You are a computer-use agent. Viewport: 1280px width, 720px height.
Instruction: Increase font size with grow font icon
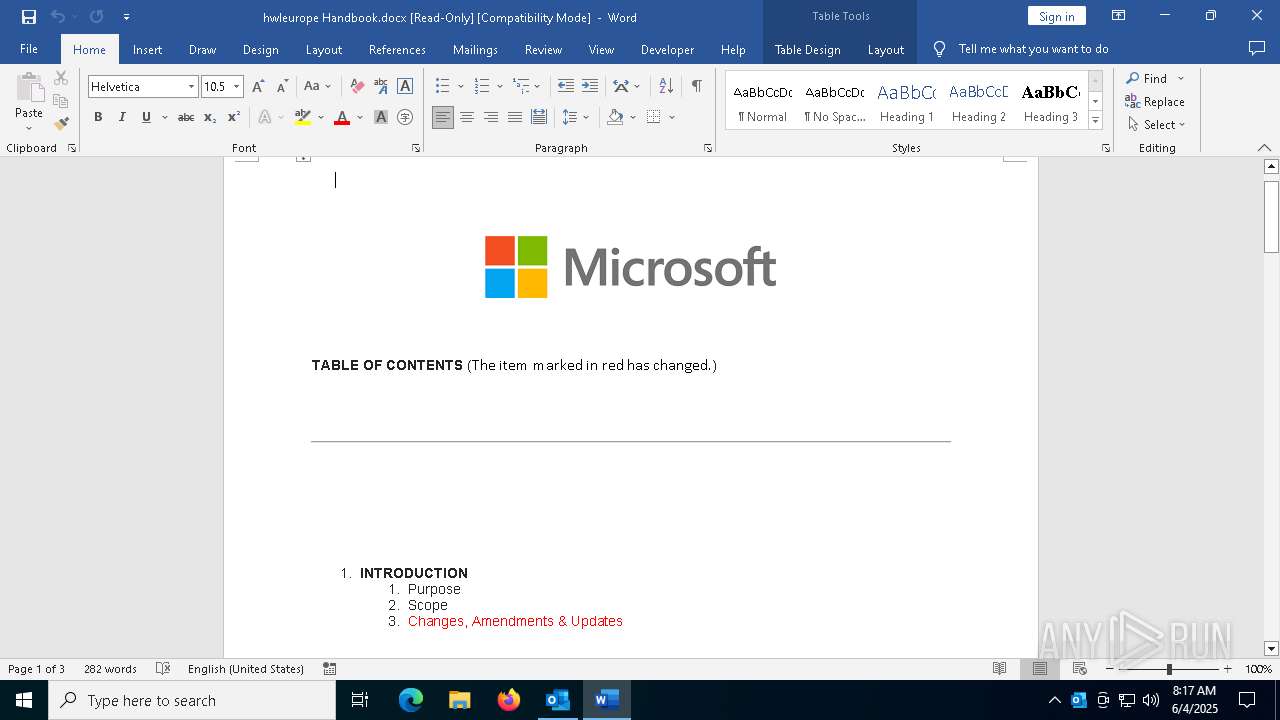pos(258,86)
